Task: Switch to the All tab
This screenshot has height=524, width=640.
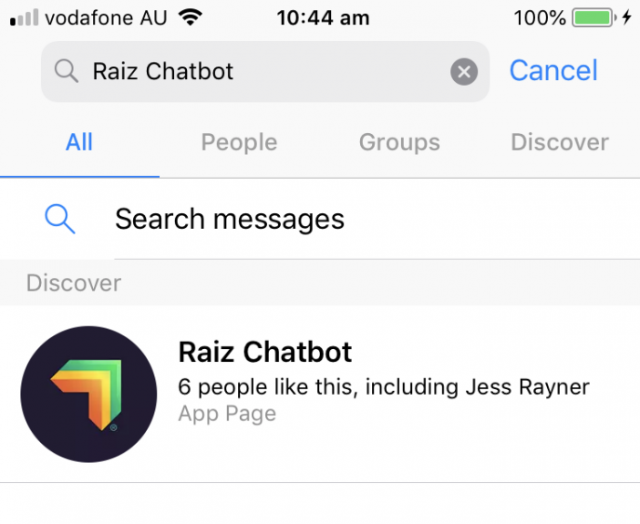Action: [x=79, y=142]
